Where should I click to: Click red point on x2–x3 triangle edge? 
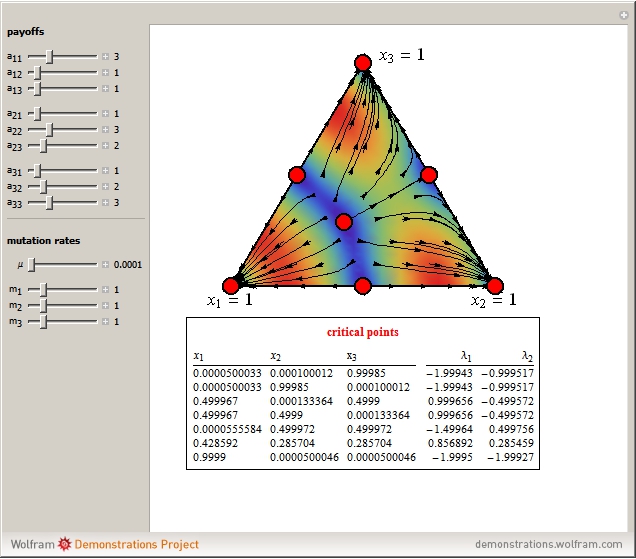(429, 175)
